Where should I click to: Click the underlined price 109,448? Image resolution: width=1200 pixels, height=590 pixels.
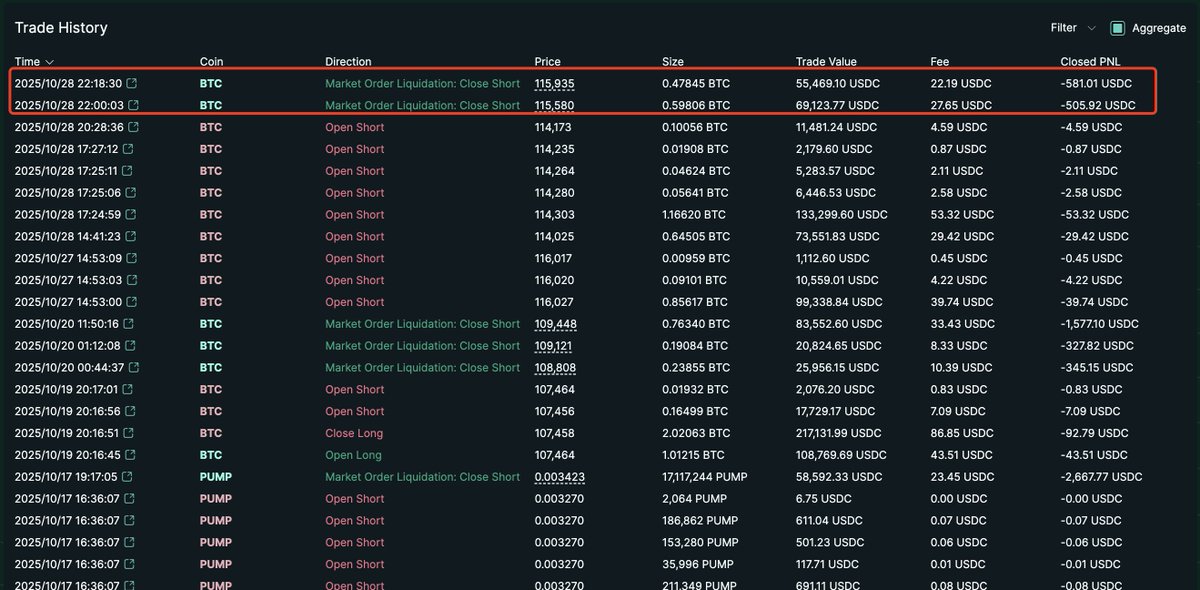(x=555, y=324)
